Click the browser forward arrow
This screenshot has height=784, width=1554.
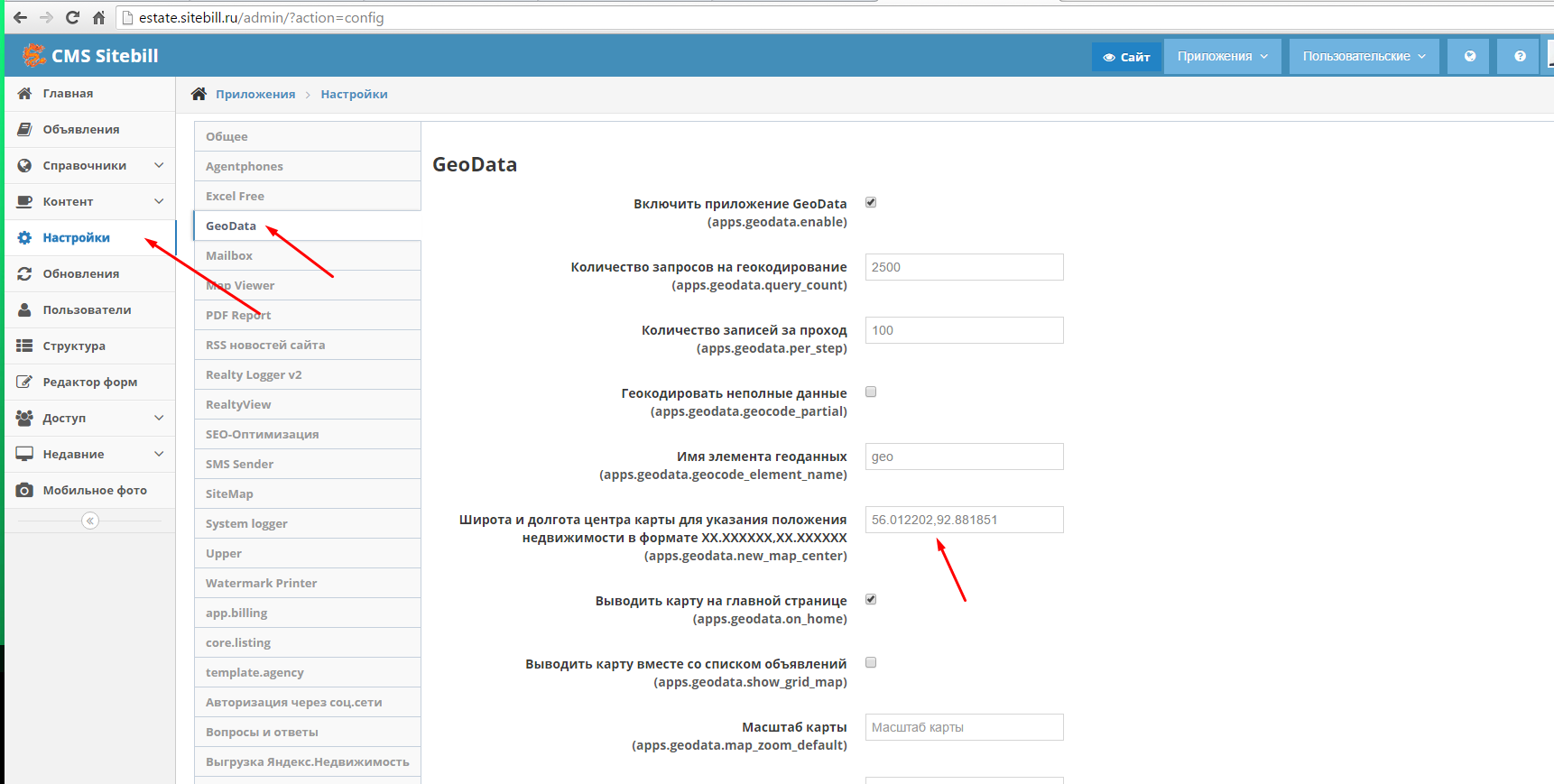click(x=46, y=17)
